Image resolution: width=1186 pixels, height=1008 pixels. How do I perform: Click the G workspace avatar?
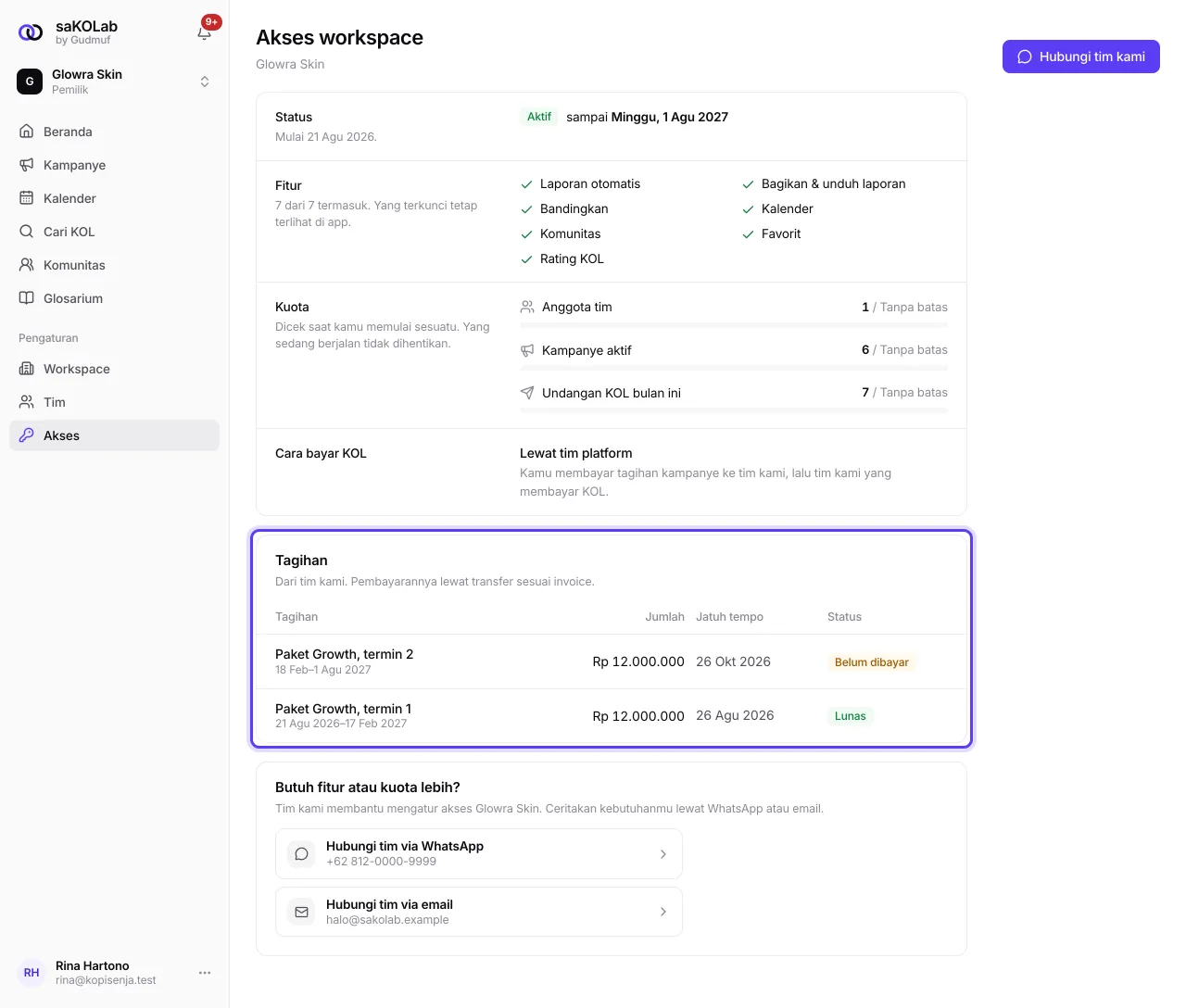[x=30, y=82]
